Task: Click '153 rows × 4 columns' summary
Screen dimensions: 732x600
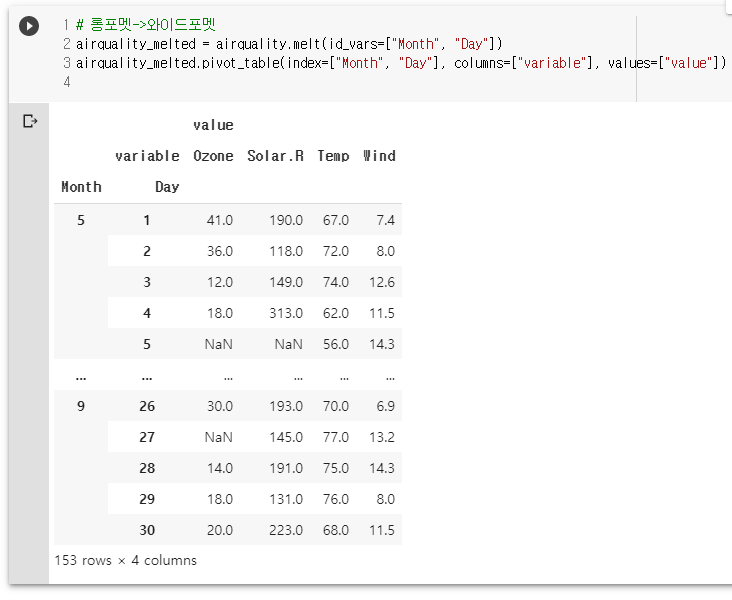Action: point(126,560)
